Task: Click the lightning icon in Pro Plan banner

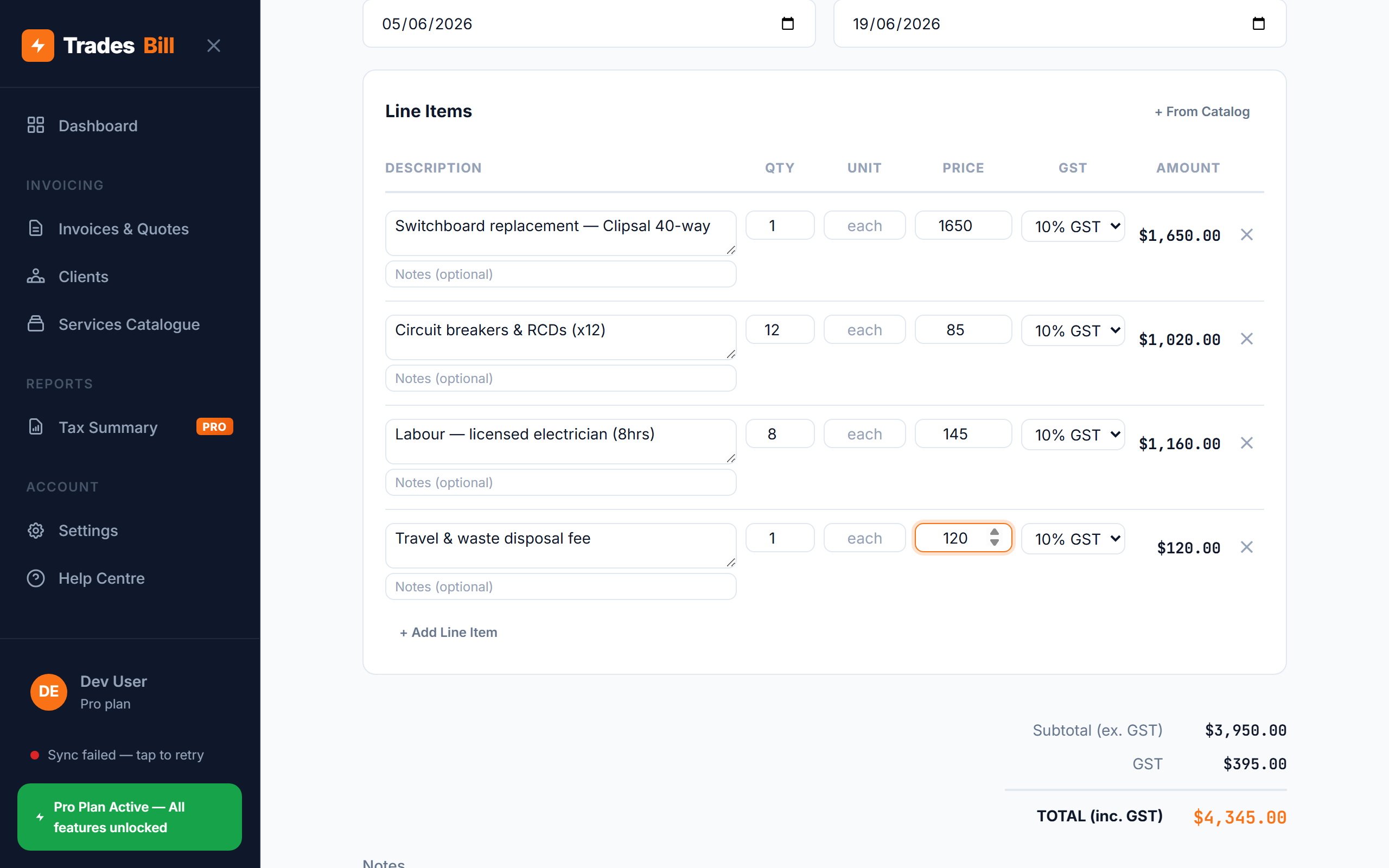Action: point(40,817)
